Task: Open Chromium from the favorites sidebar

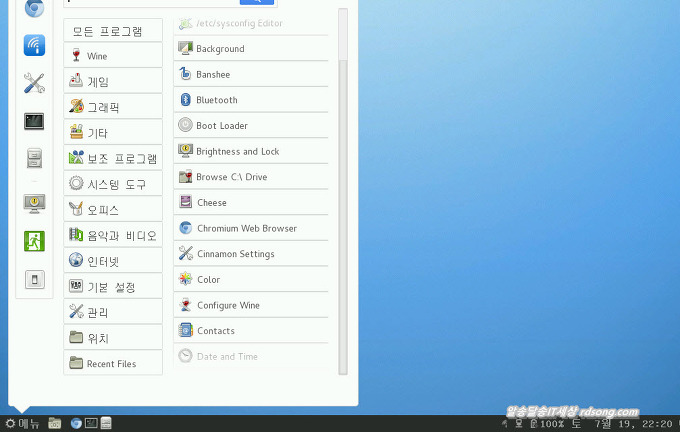Action: pos(34,9)
